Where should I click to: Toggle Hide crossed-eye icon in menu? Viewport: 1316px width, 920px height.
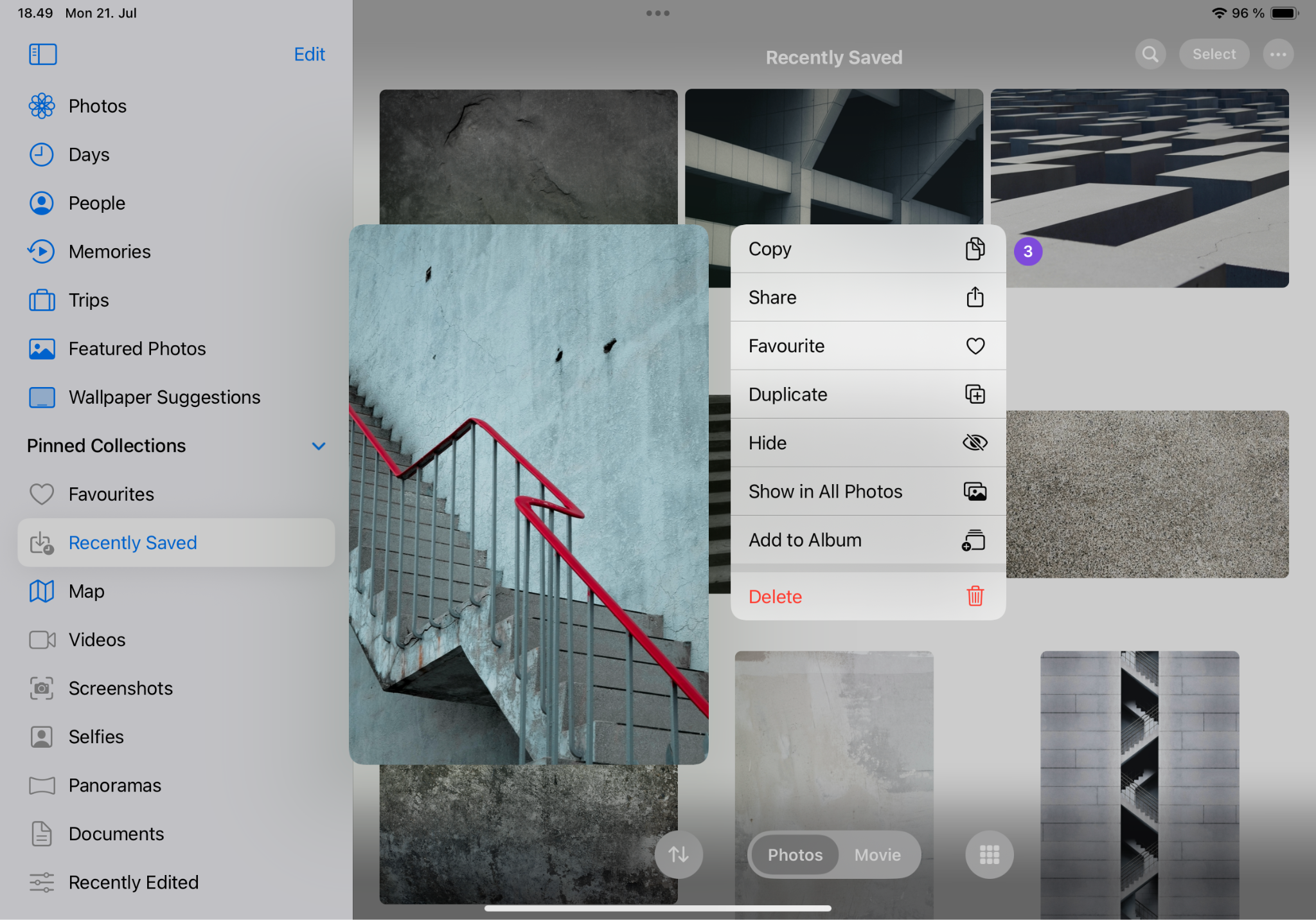(975, 443)
